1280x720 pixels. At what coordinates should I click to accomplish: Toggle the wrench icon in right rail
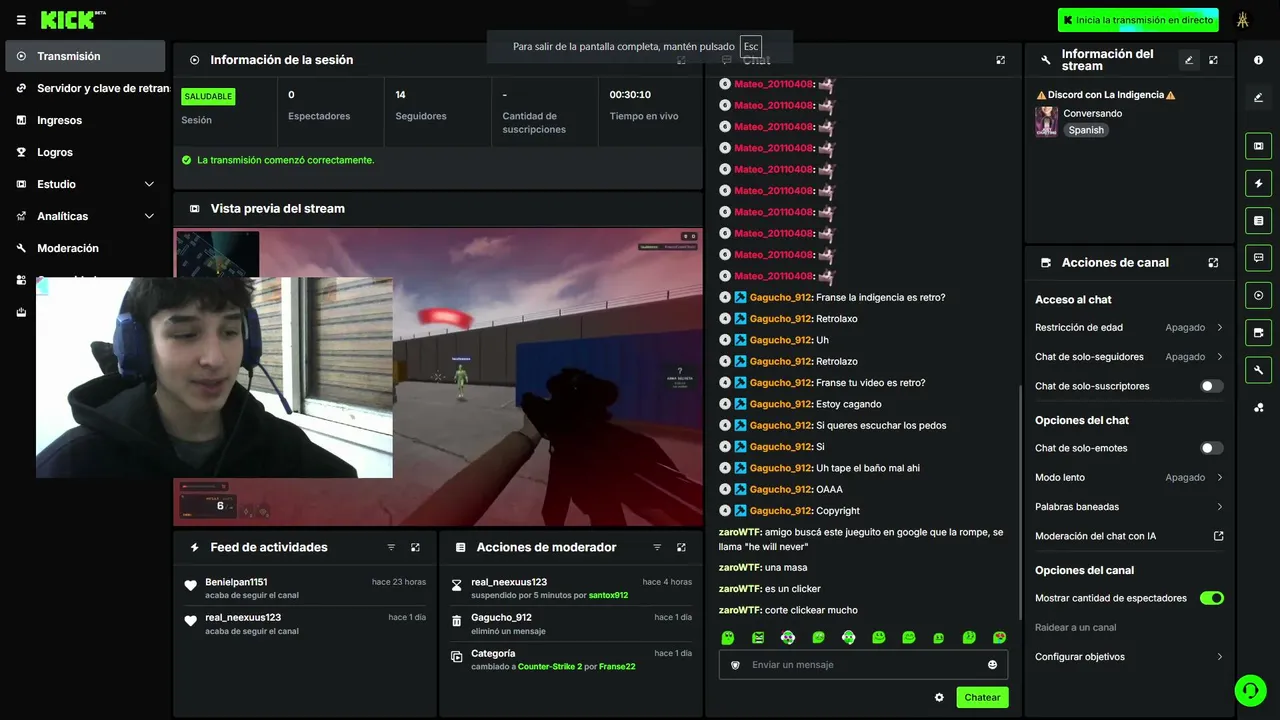(x=1258, y=370)
